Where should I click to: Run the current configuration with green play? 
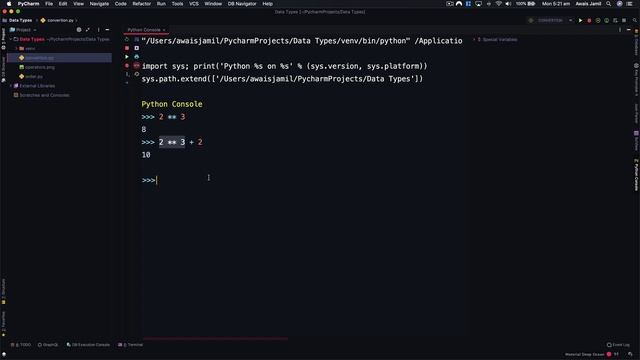point(580,20)
